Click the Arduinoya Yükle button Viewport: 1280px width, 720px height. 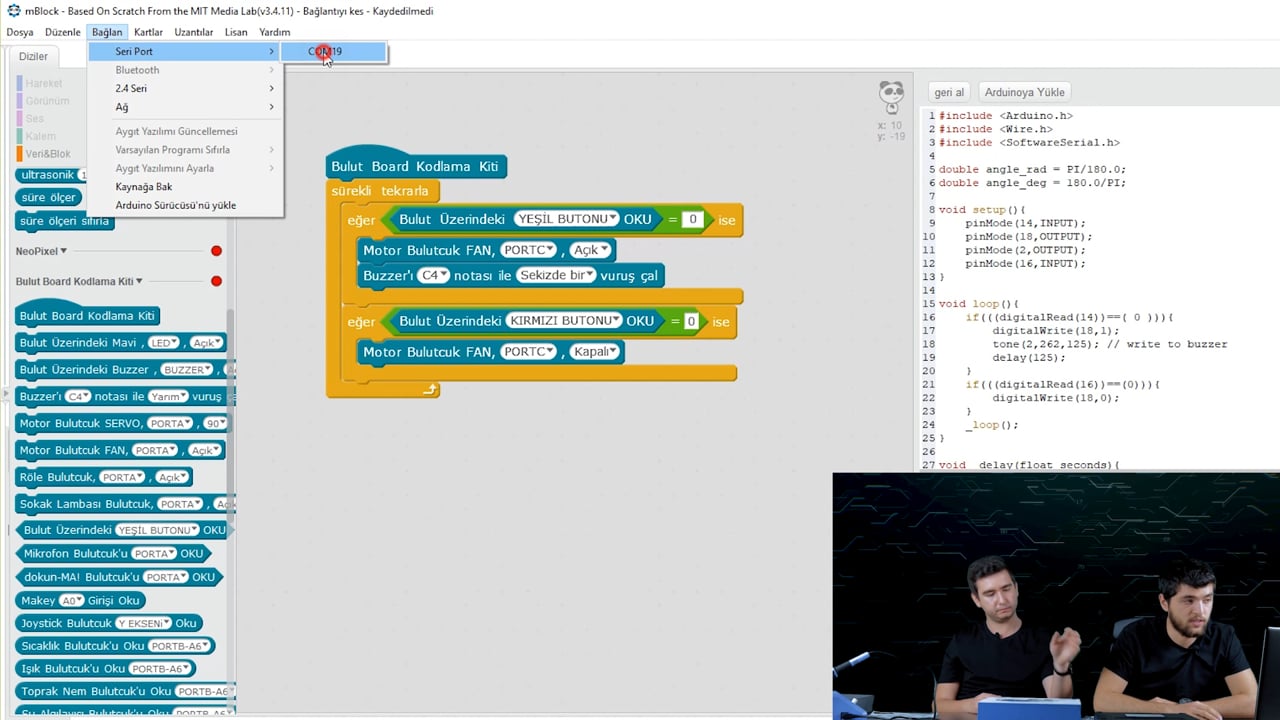pyautogui.click(x=1024, y=92)
